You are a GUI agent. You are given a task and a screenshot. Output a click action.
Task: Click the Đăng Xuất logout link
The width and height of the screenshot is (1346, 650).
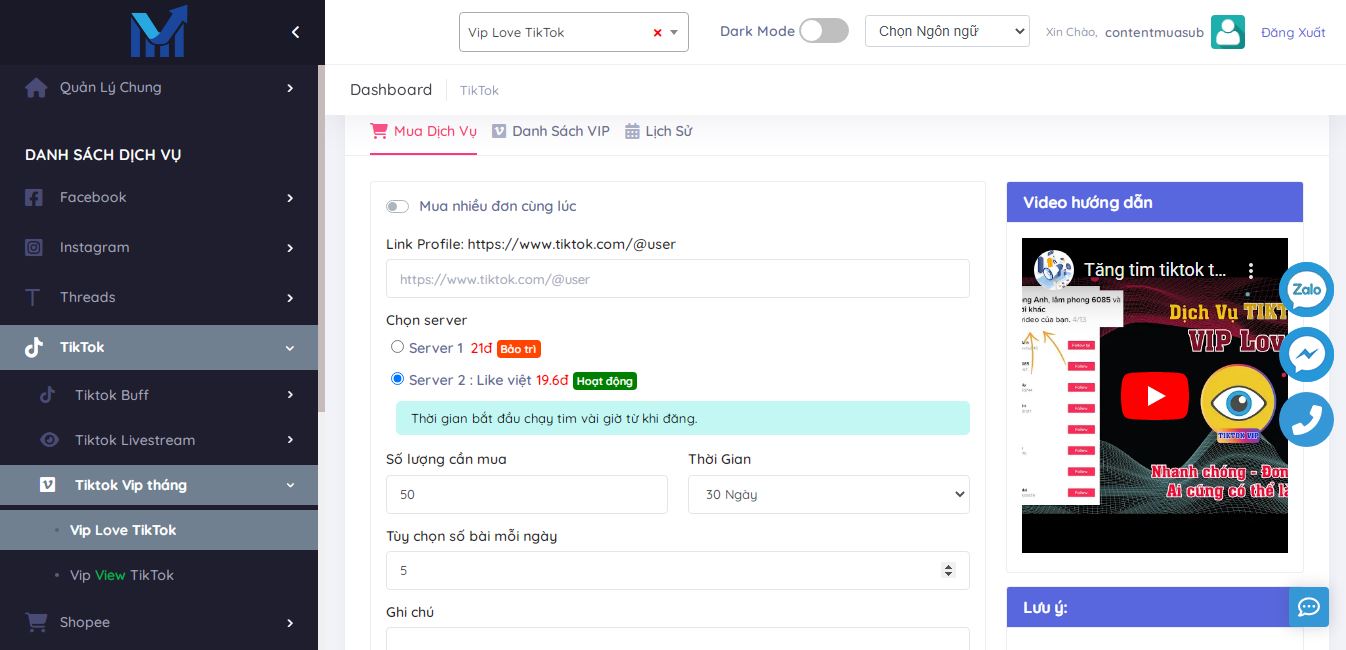(x=1293, y=33)
